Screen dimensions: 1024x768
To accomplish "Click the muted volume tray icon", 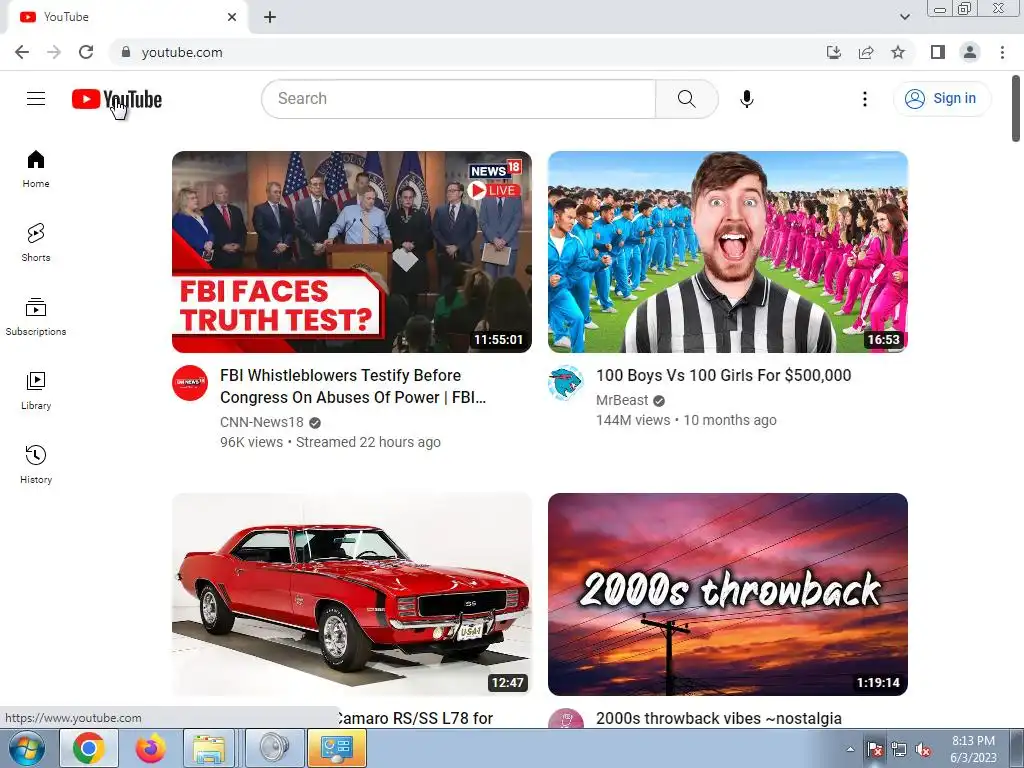I will 923,750.
